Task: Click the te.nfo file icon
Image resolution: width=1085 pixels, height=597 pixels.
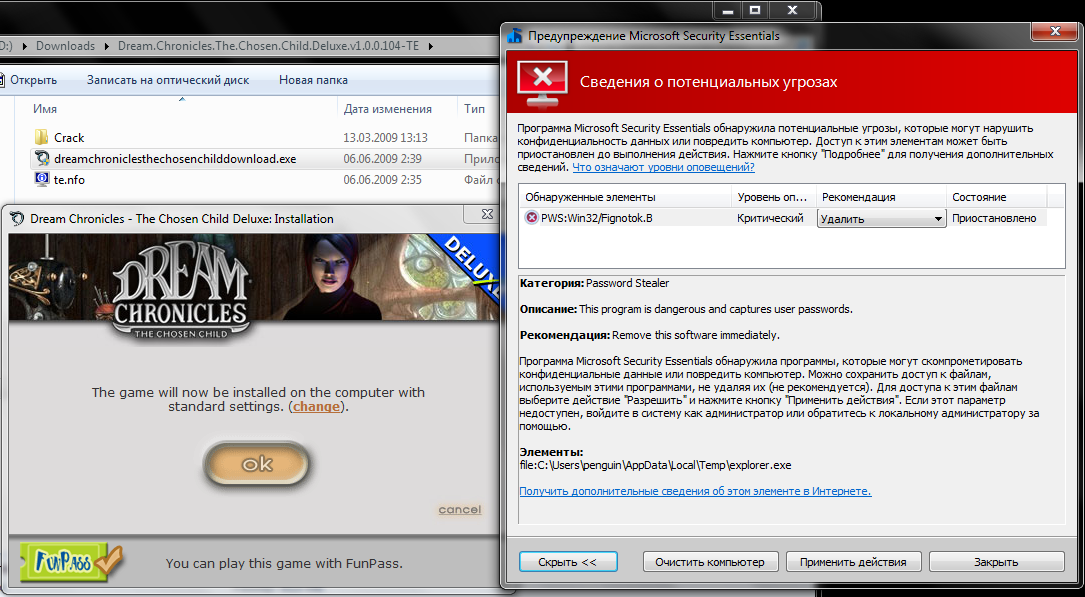Action: pos(42,179)
